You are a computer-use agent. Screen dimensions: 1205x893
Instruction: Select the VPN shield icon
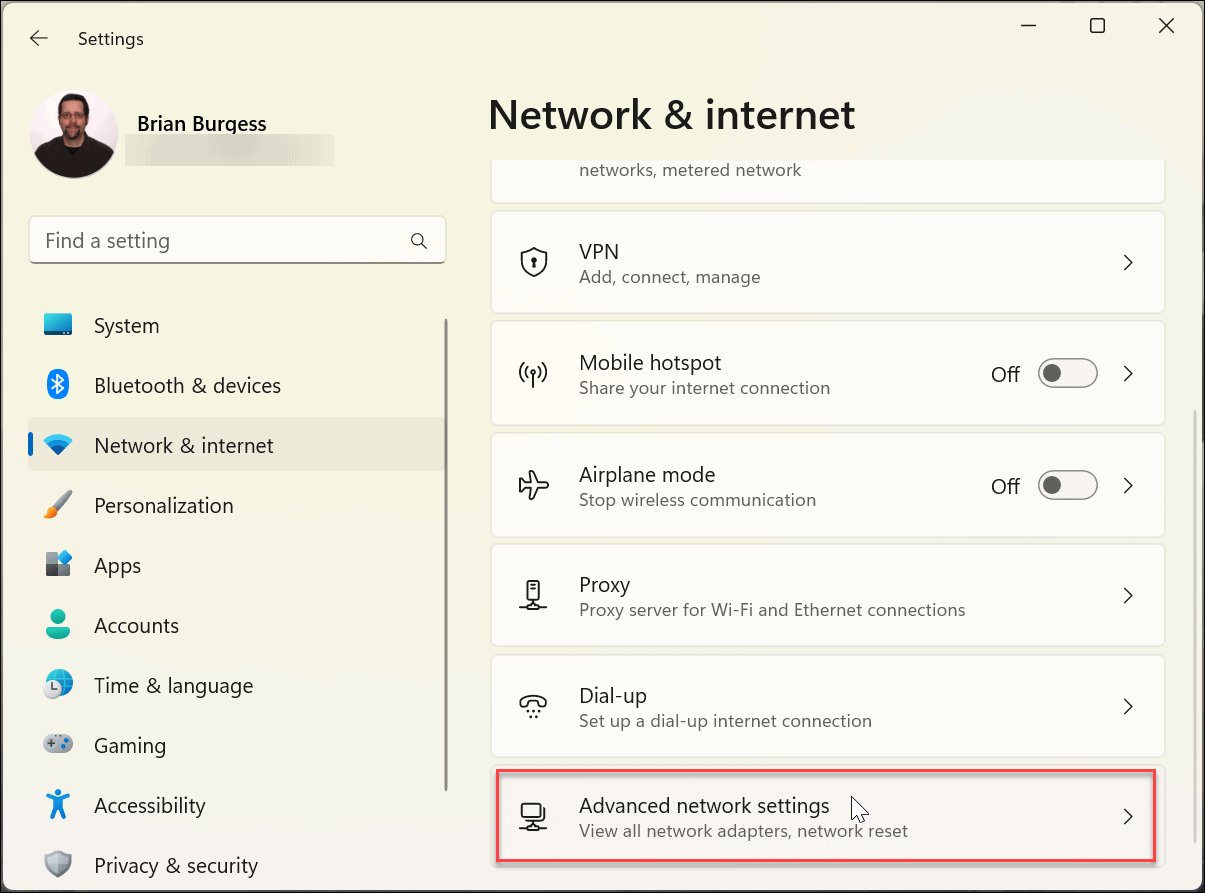tap(533, 262)
